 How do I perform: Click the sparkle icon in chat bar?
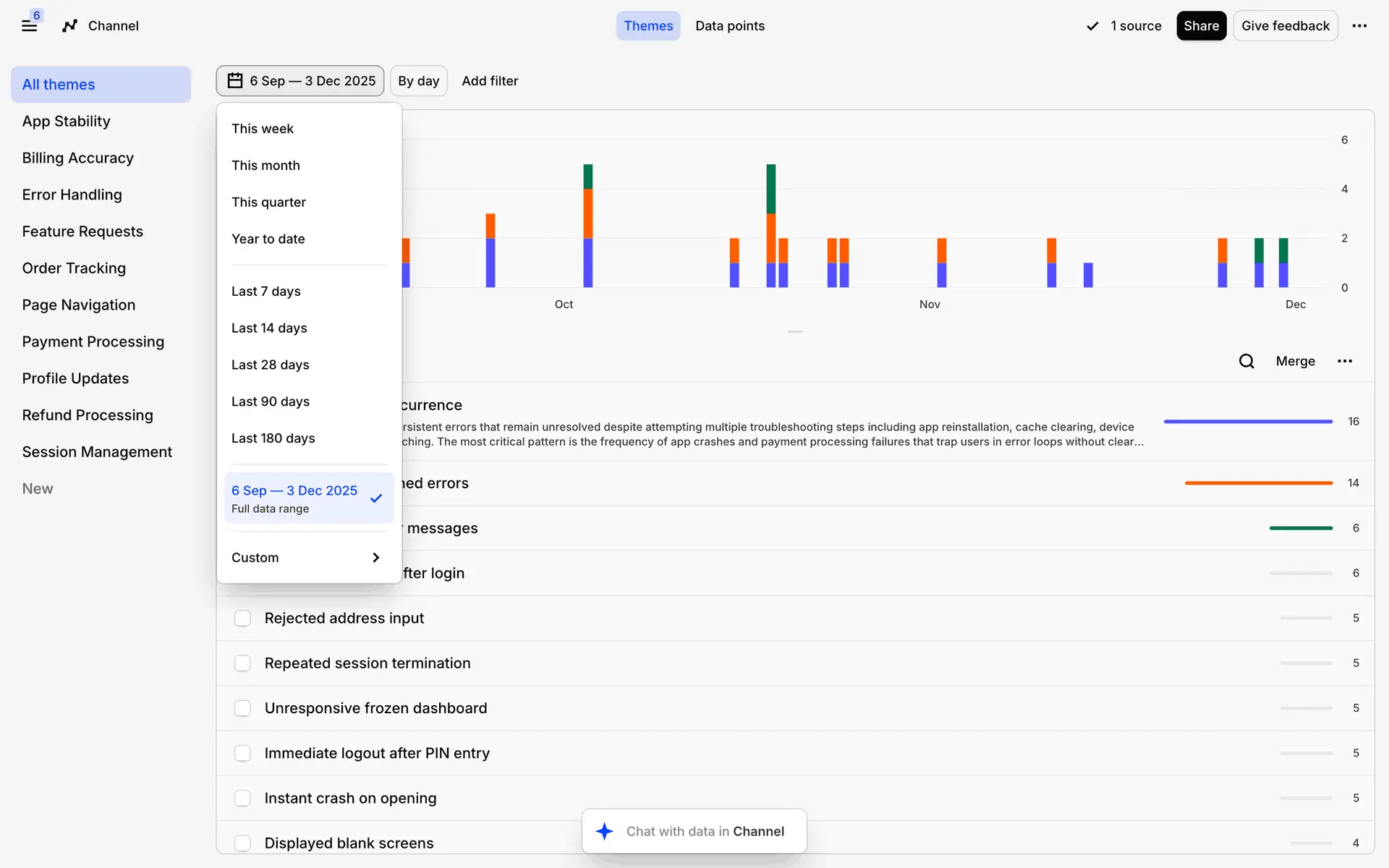coord(604,831)
